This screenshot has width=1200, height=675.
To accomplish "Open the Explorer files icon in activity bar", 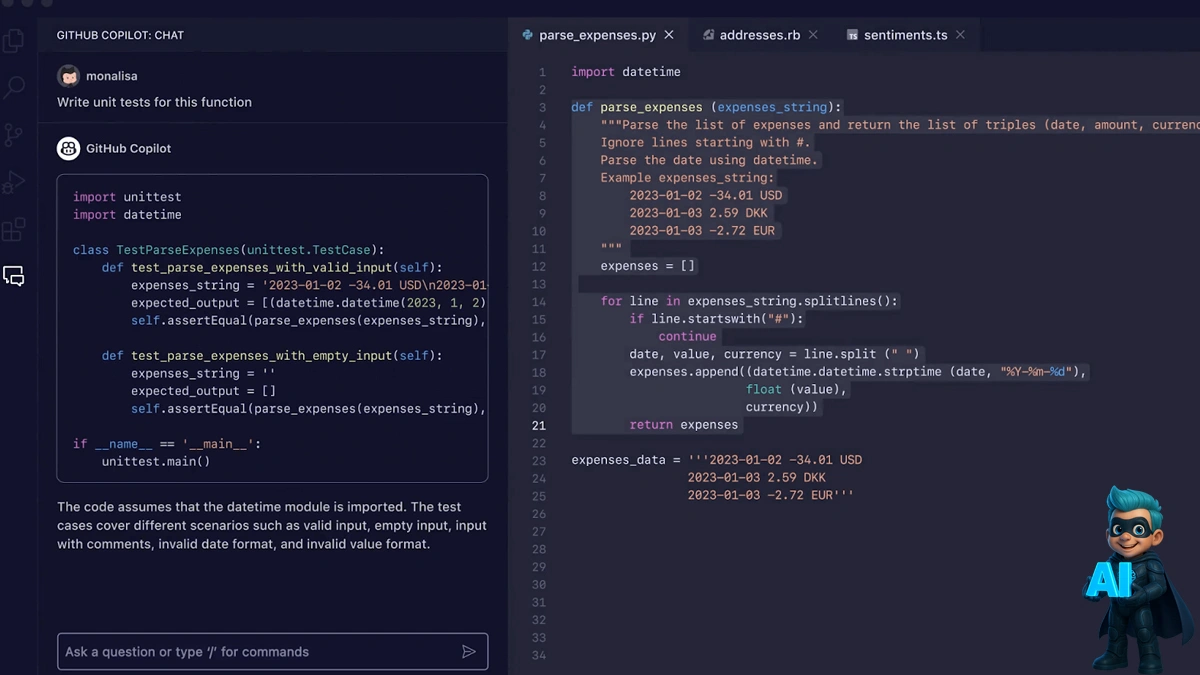I will (x=14, y=41).
